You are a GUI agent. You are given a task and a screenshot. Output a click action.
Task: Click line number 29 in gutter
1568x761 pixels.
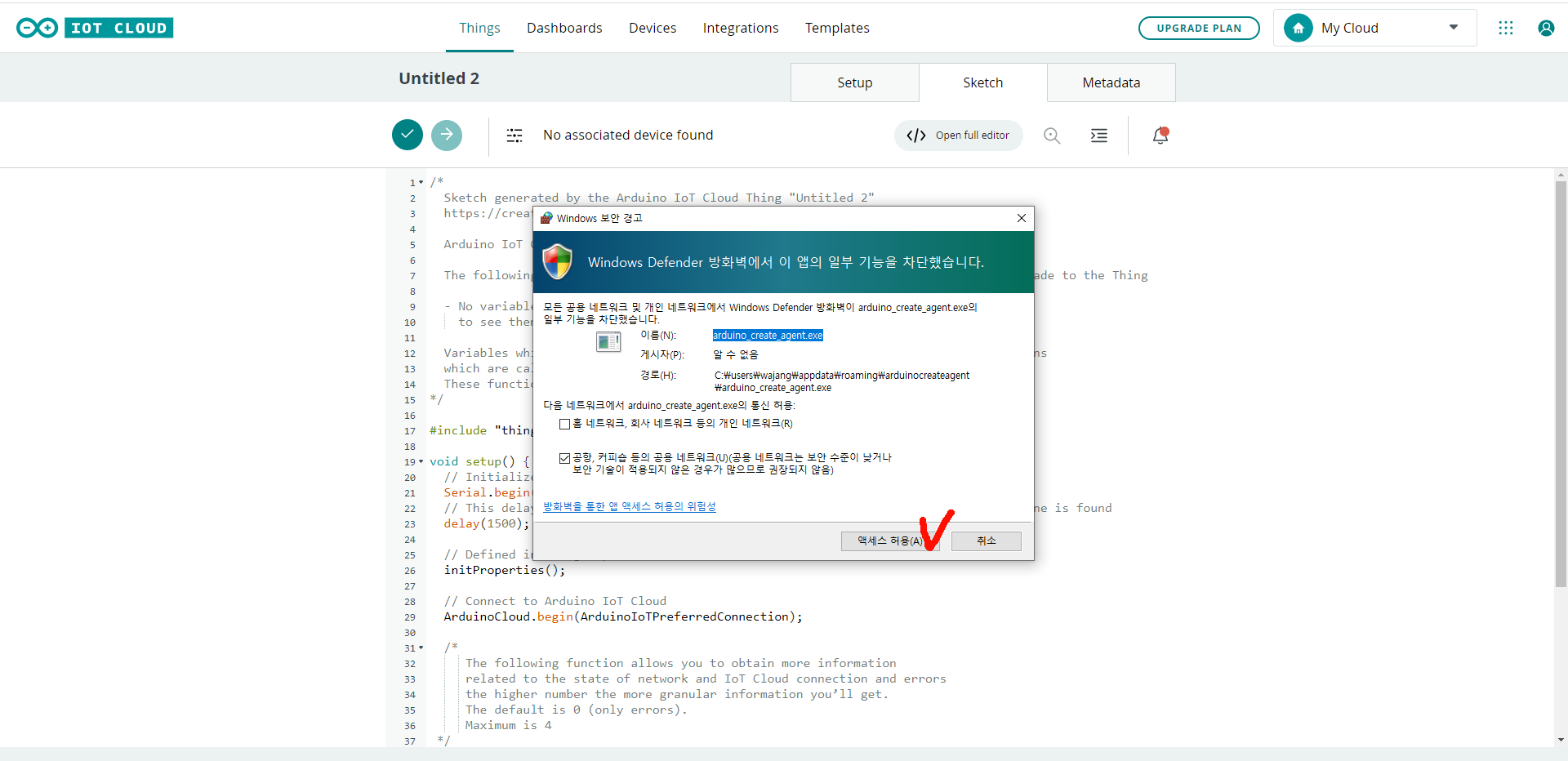tap(410, 617)
